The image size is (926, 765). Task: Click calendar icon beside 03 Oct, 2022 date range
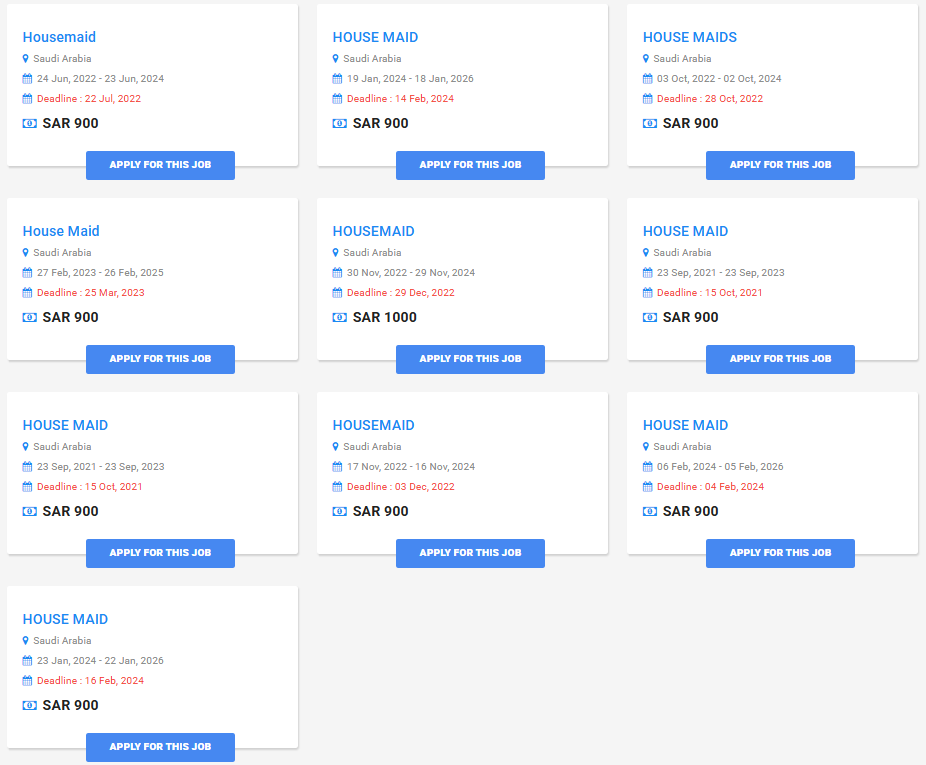coord(648,79)
